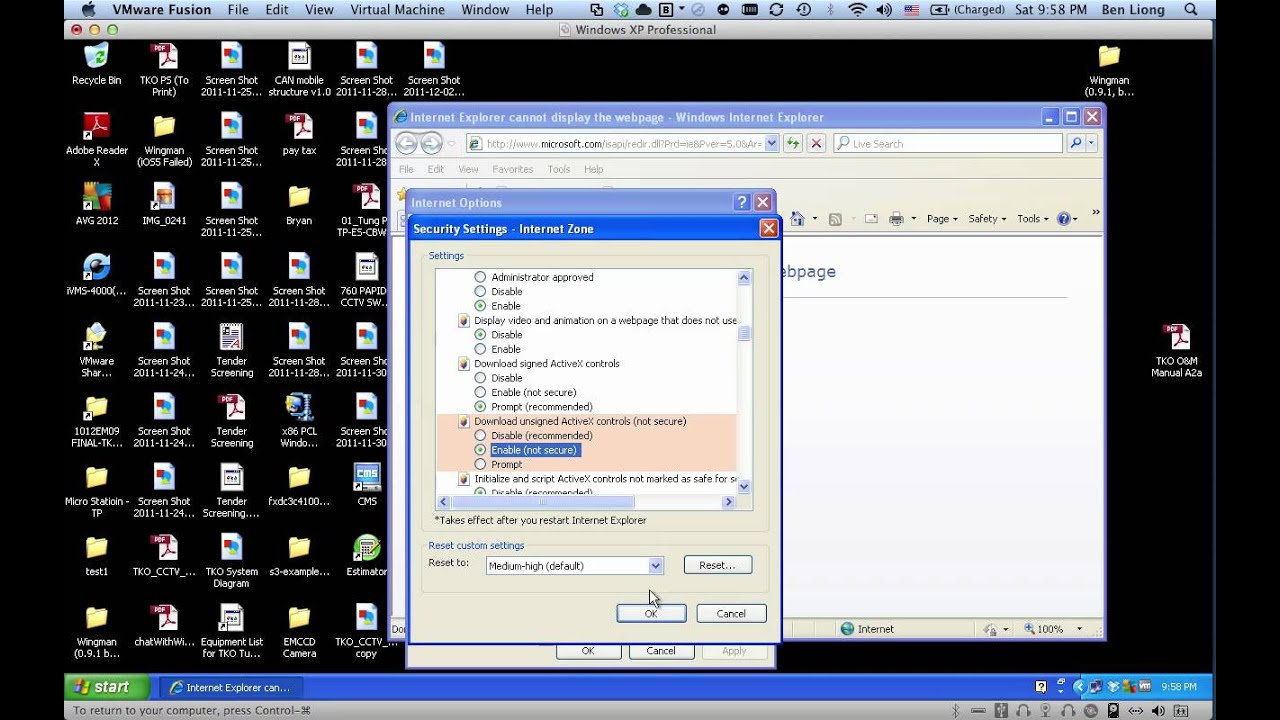
Task: Select the test1 folder icon
Action: point(96,555)
